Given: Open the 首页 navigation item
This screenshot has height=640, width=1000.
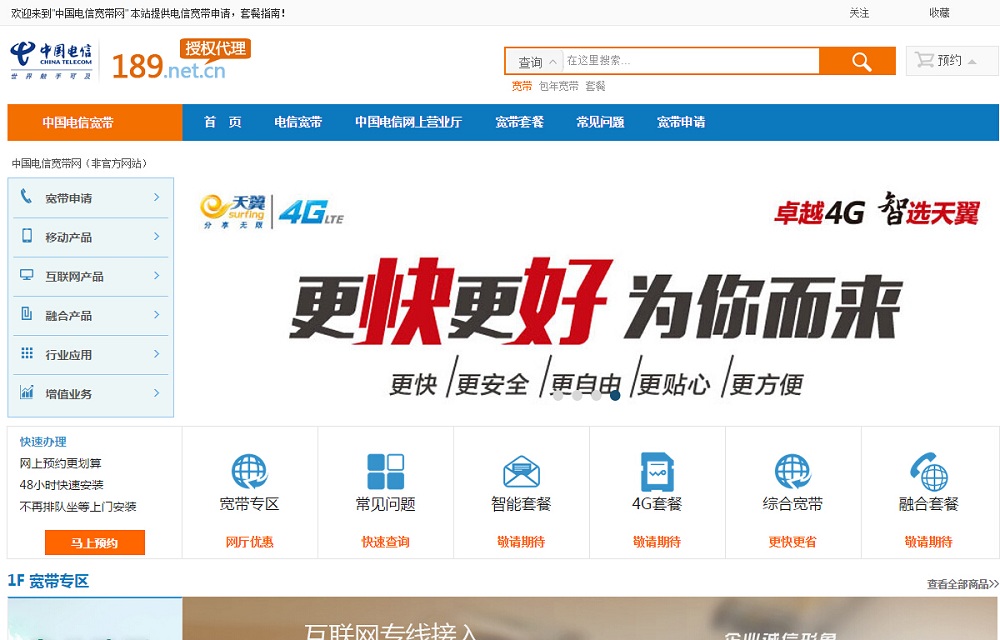Looking at the screenshot, I should [223, 122].
